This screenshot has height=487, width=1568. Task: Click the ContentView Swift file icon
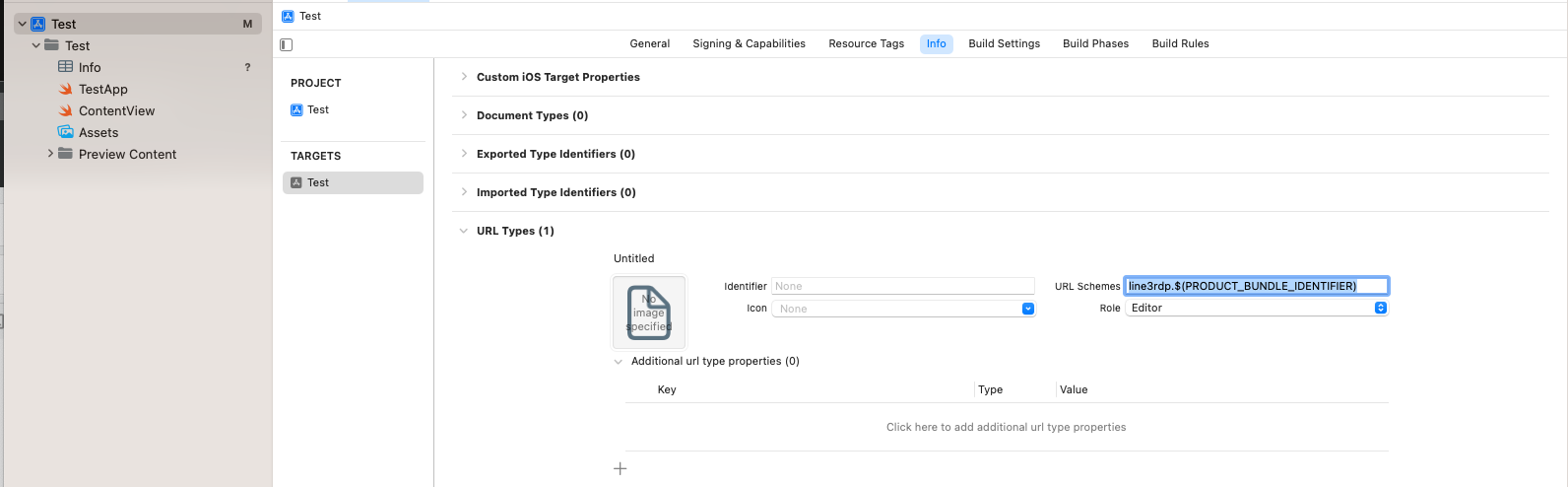(x=66, y=110)
